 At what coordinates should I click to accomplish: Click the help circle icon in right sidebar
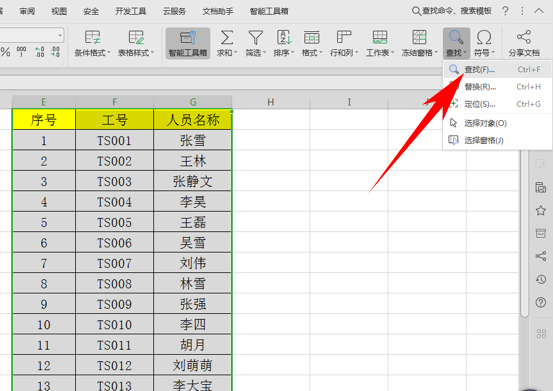tap(541, 302)
